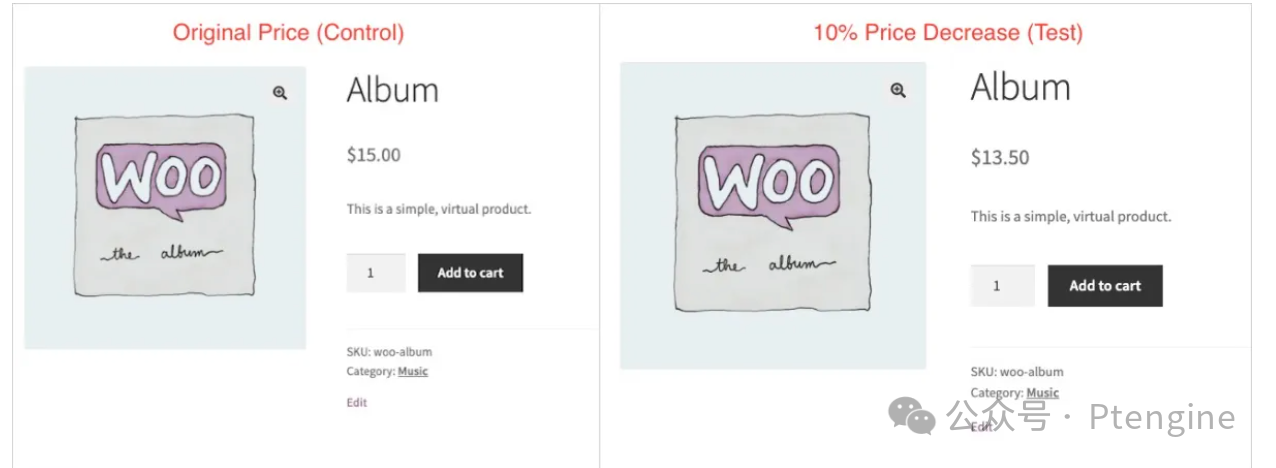This screenshot has width=1276, height=468.
Task: Click the zoom magnifier on the control product image
Action: pos(280,93)
